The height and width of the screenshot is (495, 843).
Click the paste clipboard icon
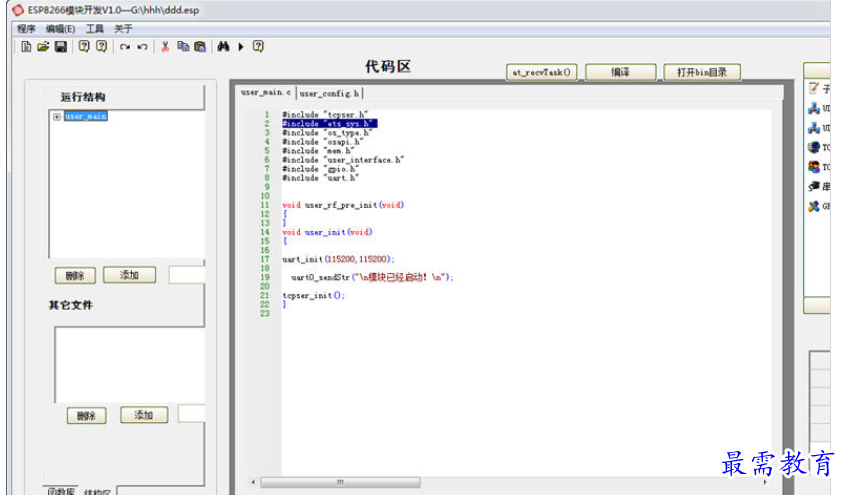[200, 47]
